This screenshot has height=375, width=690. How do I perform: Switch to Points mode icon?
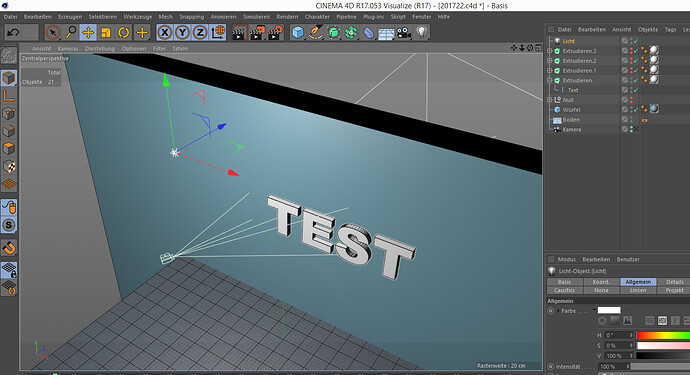click(x=9, y=113)
